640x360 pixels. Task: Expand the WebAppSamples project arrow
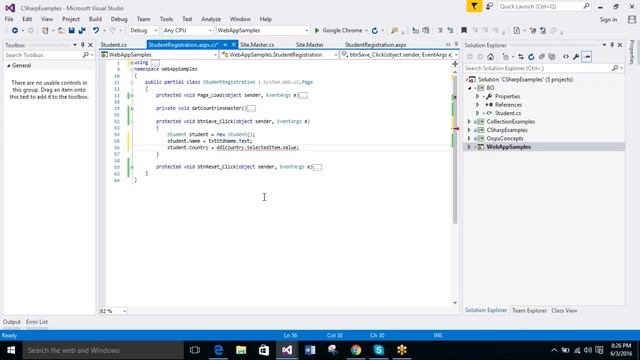[469, 147]
